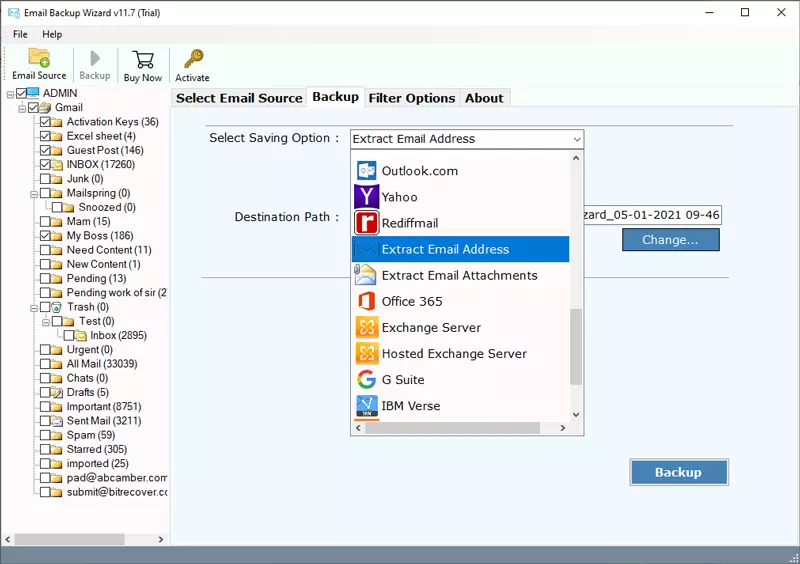800x564 pixels.
Task: Click the dropdown horizontal scrollbar thumb
Action: point(453,428)
